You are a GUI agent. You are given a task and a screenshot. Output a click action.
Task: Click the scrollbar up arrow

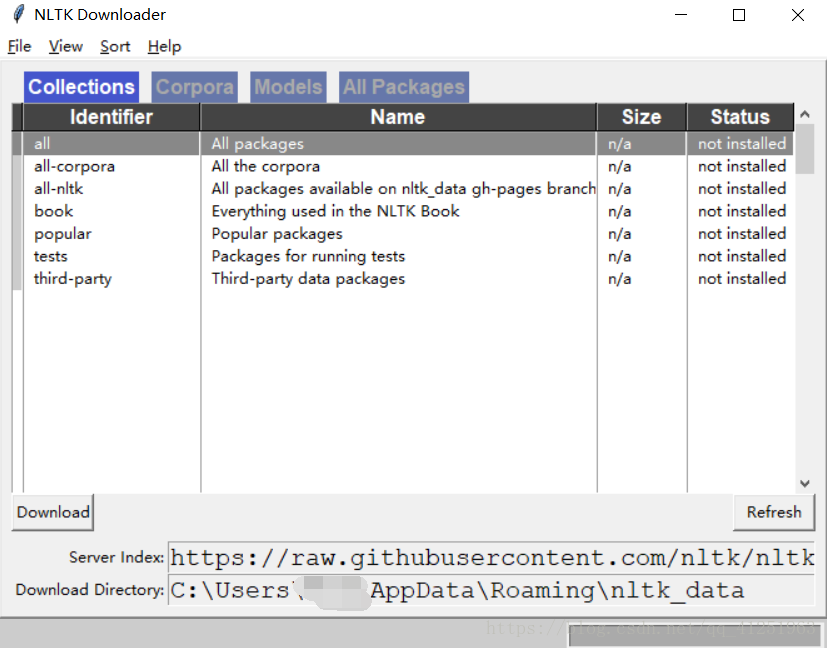(805, 114)
